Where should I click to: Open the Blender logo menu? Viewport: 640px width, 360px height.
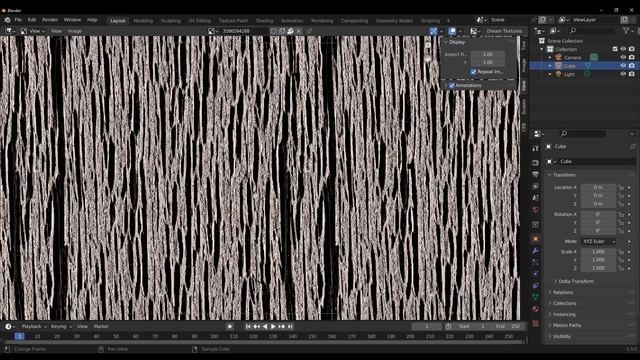tap(7, 20)
